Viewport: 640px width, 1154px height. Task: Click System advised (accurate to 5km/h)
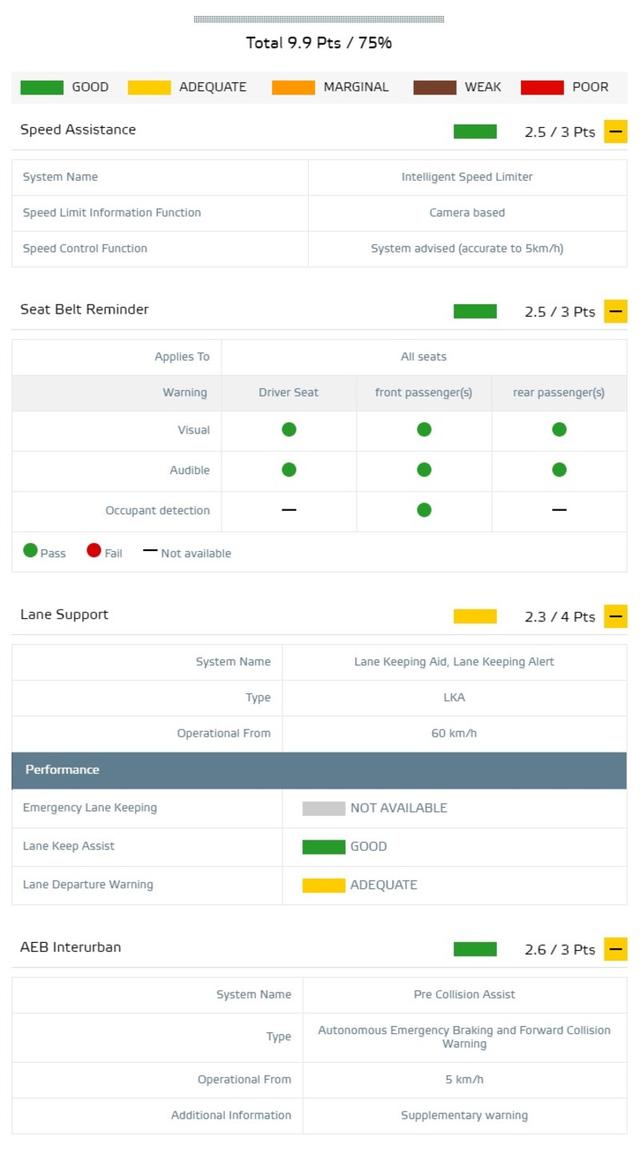(467, 249)
